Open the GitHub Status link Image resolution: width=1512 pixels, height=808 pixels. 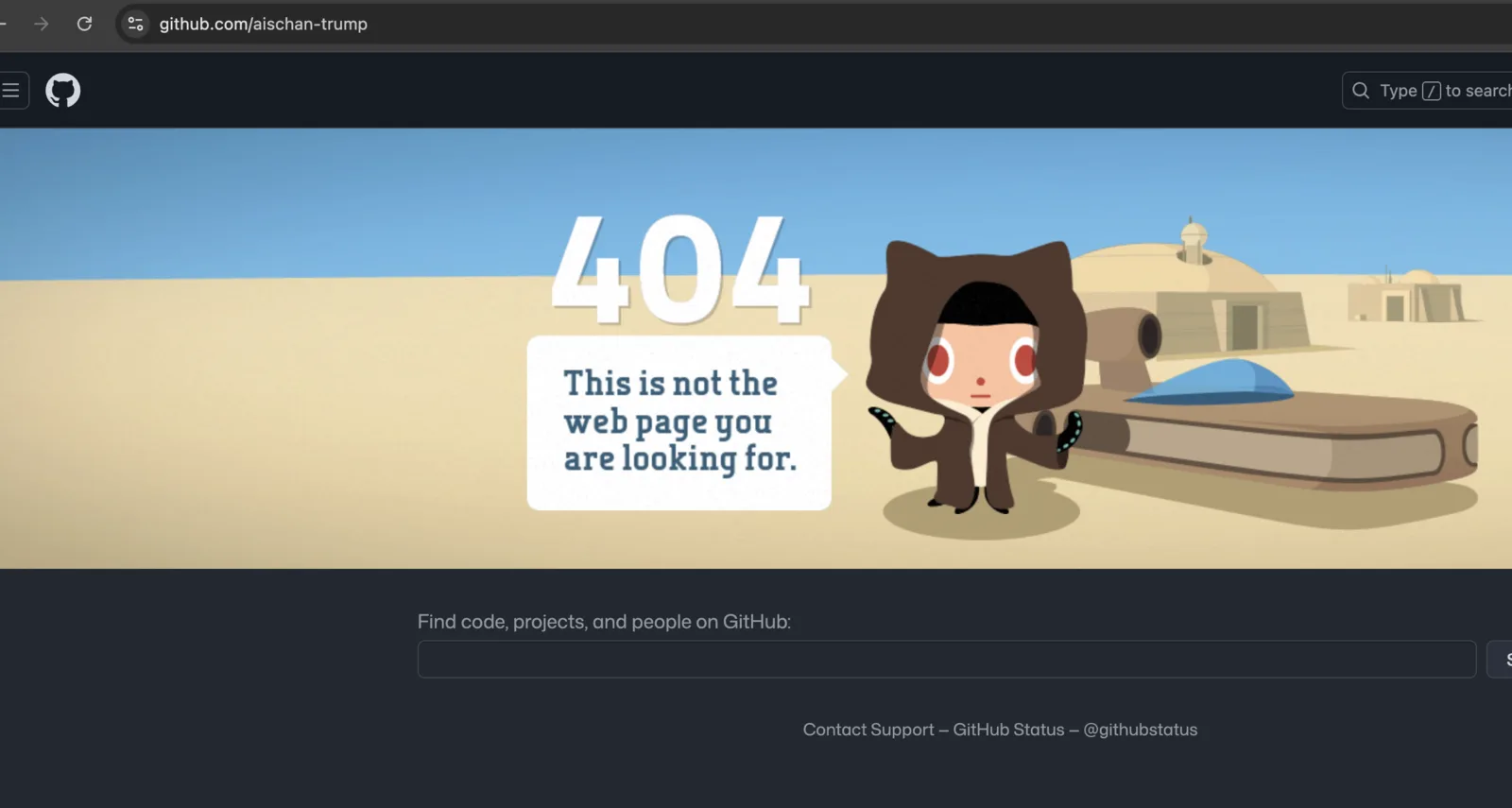click(1008, 730)
